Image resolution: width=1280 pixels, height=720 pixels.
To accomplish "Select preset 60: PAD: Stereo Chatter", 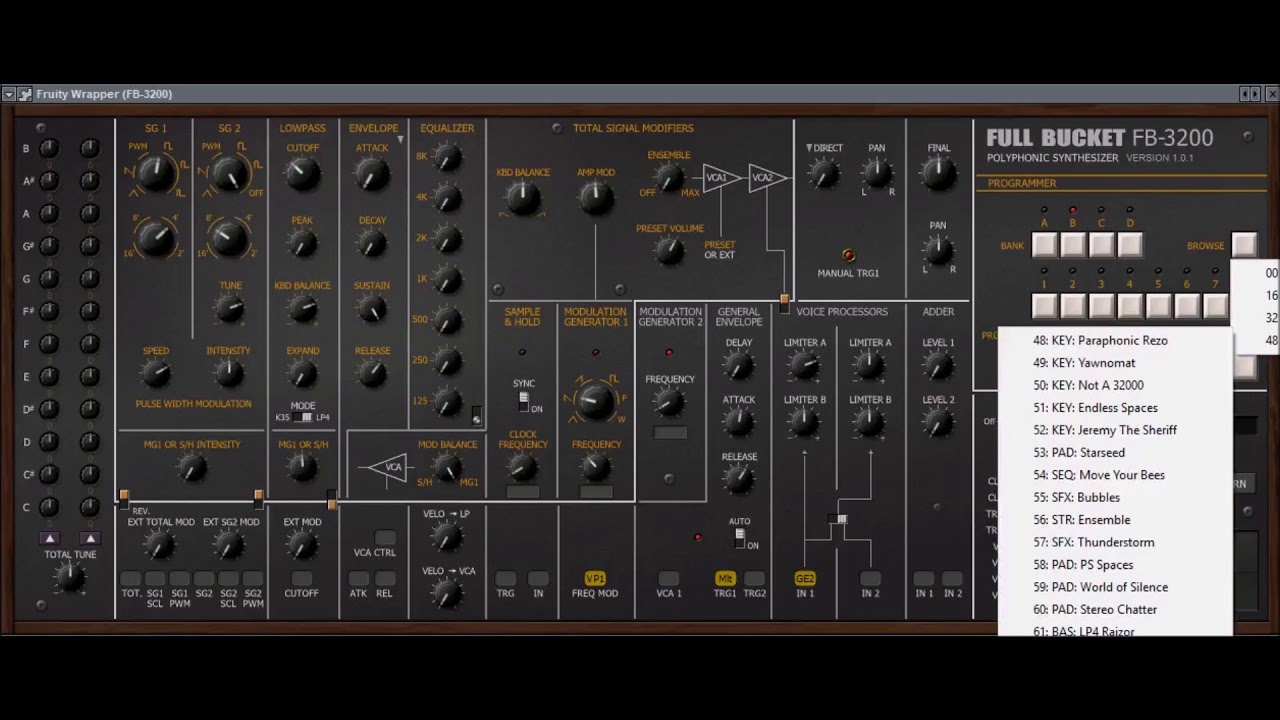I will (x=1115, y=609).
